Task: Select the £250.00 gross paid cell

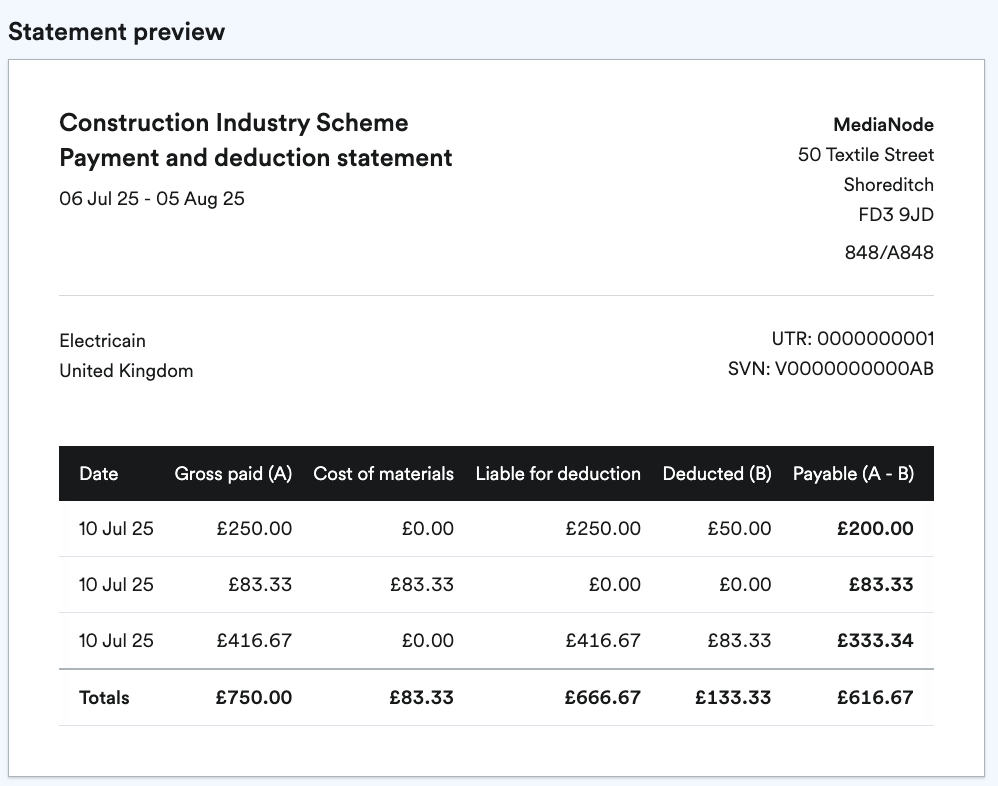Action: [x=254, y=528]
